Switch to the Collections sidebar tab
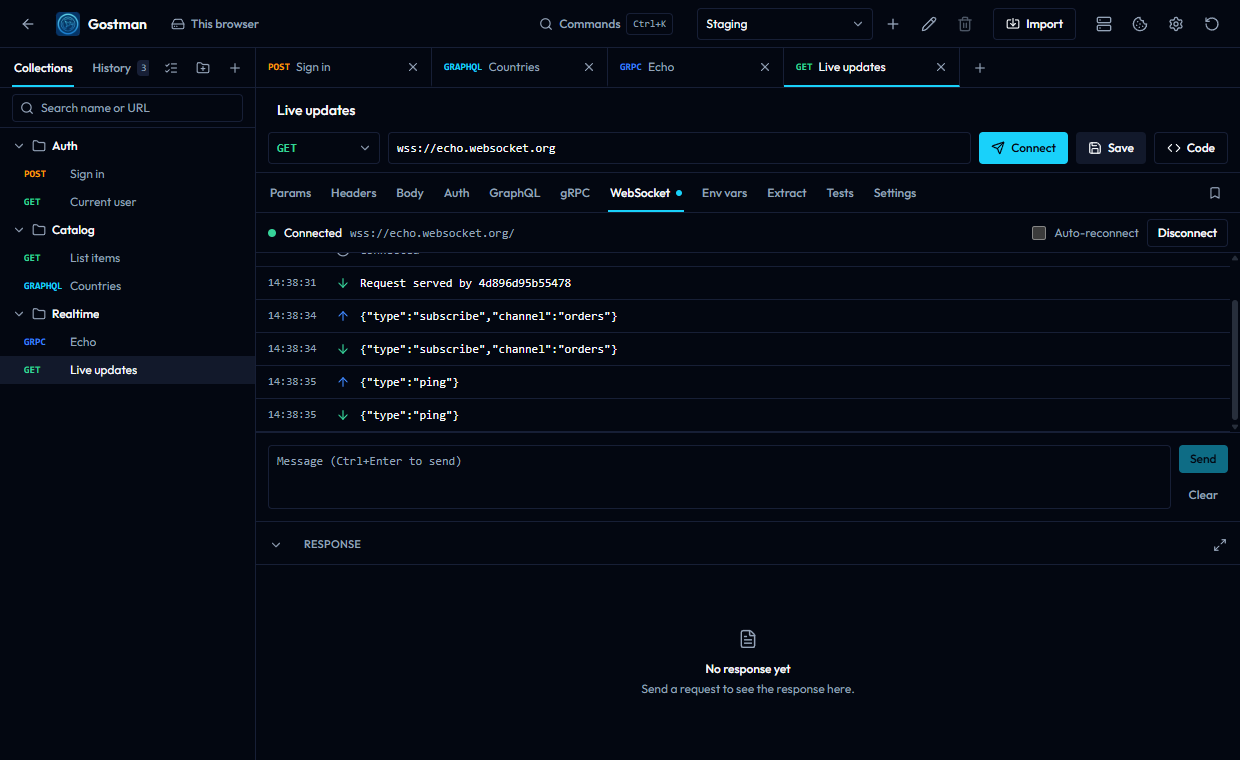Image resolution: width=1240 pixels, height=760 pixels. pos(43,68)
